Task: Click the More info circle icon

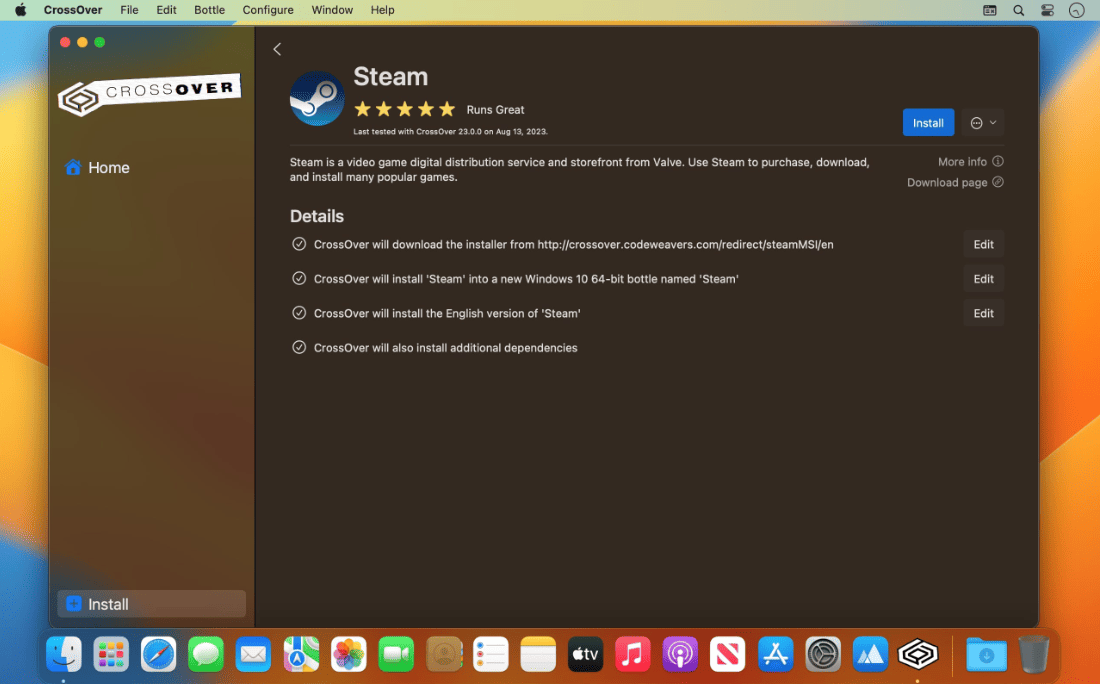Action: point(998,161)
